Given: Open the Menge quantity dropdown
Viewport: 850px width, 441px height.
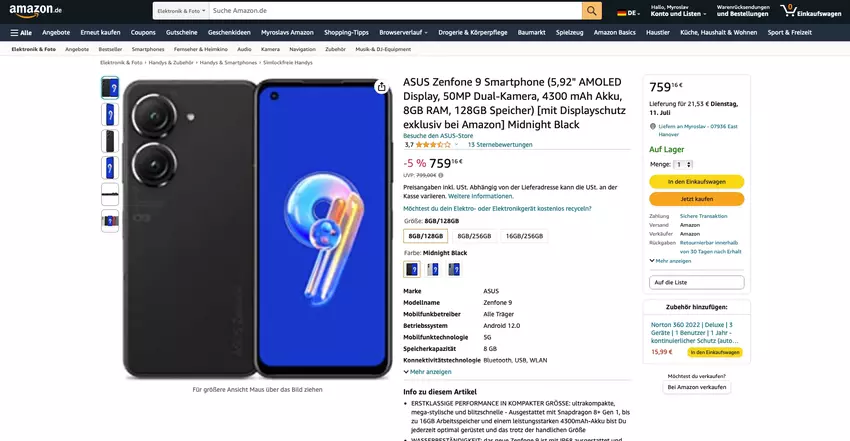Looking at the screenshot, I should (682, 164).
